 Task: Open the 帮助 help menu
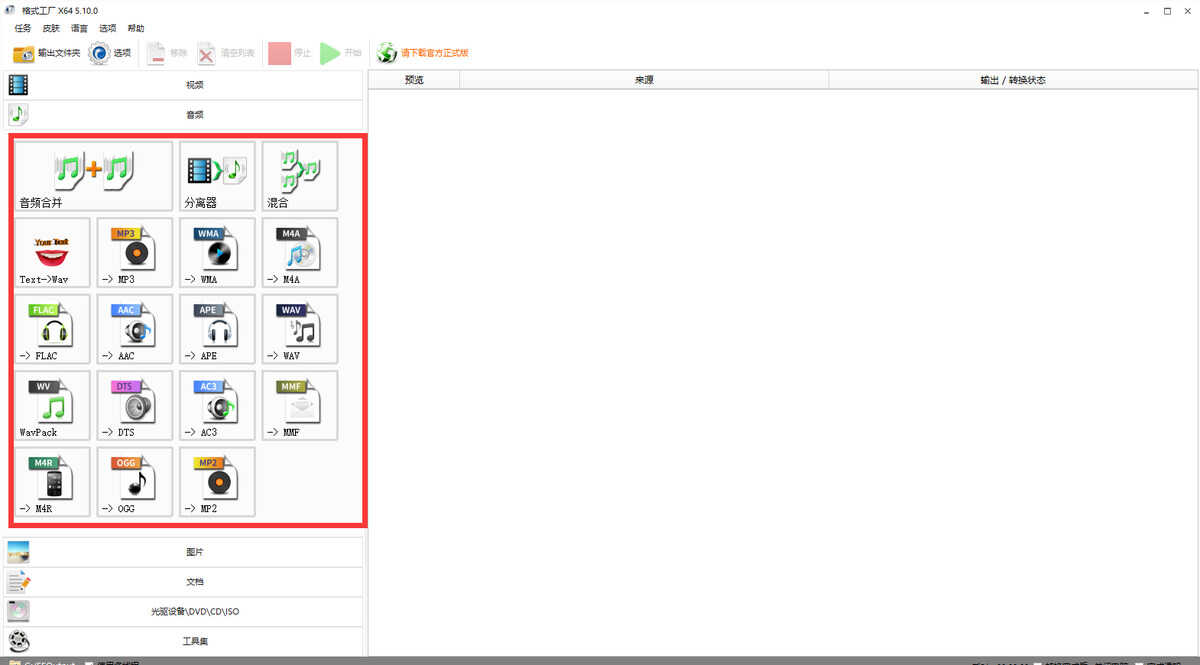click(x=136, y=28)
